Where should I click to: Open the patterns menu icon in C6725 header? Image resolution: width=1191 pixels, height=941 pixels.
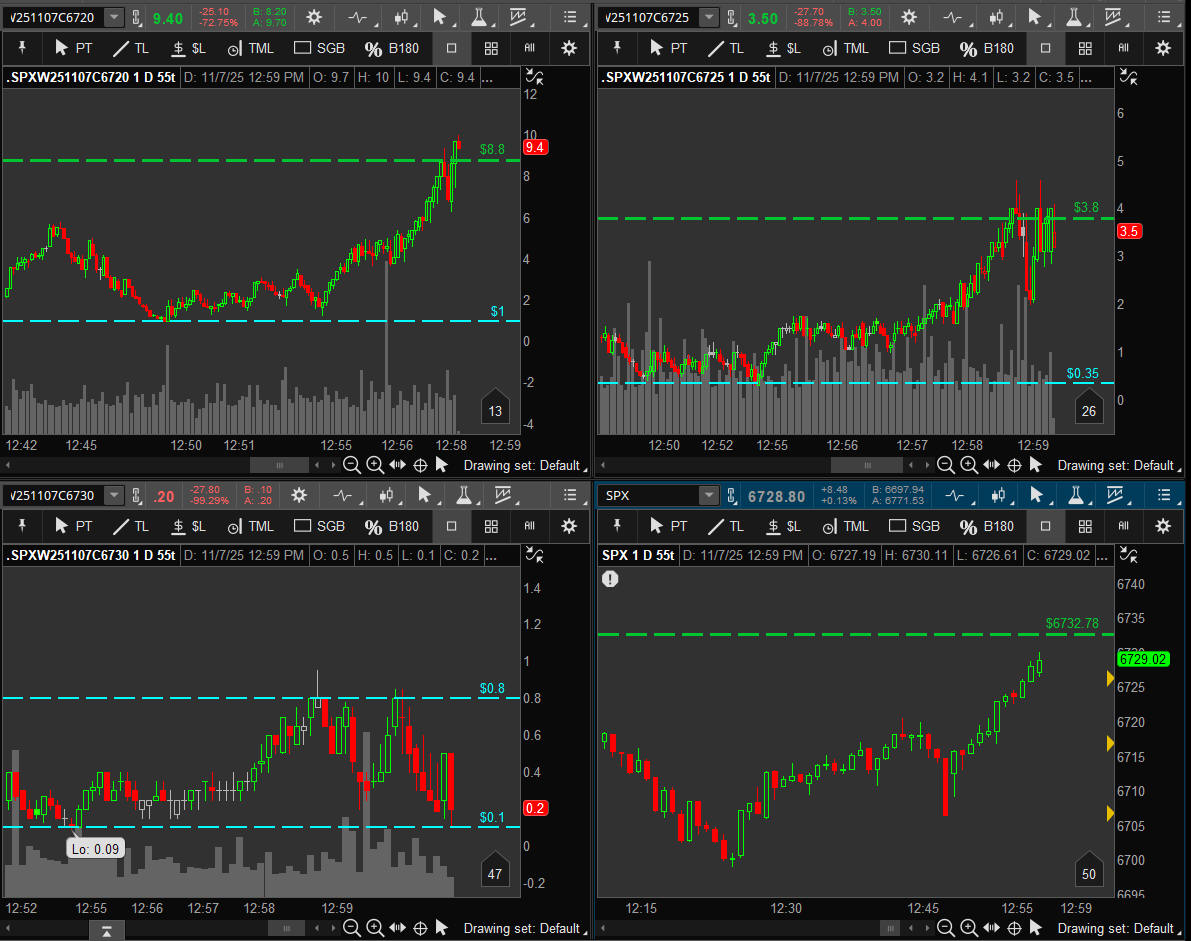tap(1114, 17)
